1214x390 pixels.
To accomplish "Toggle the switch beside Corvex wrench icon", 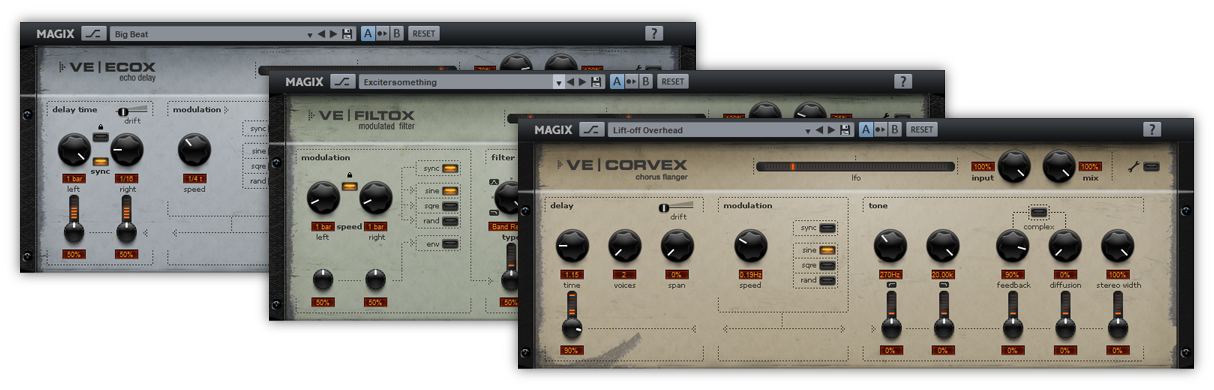I will pyautogui.click(x=1152, y=166).
